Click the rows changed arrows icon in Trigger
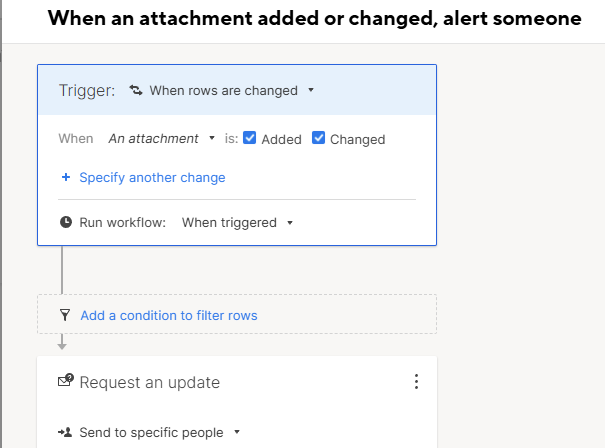605x448 pixels. click(136, 90)
